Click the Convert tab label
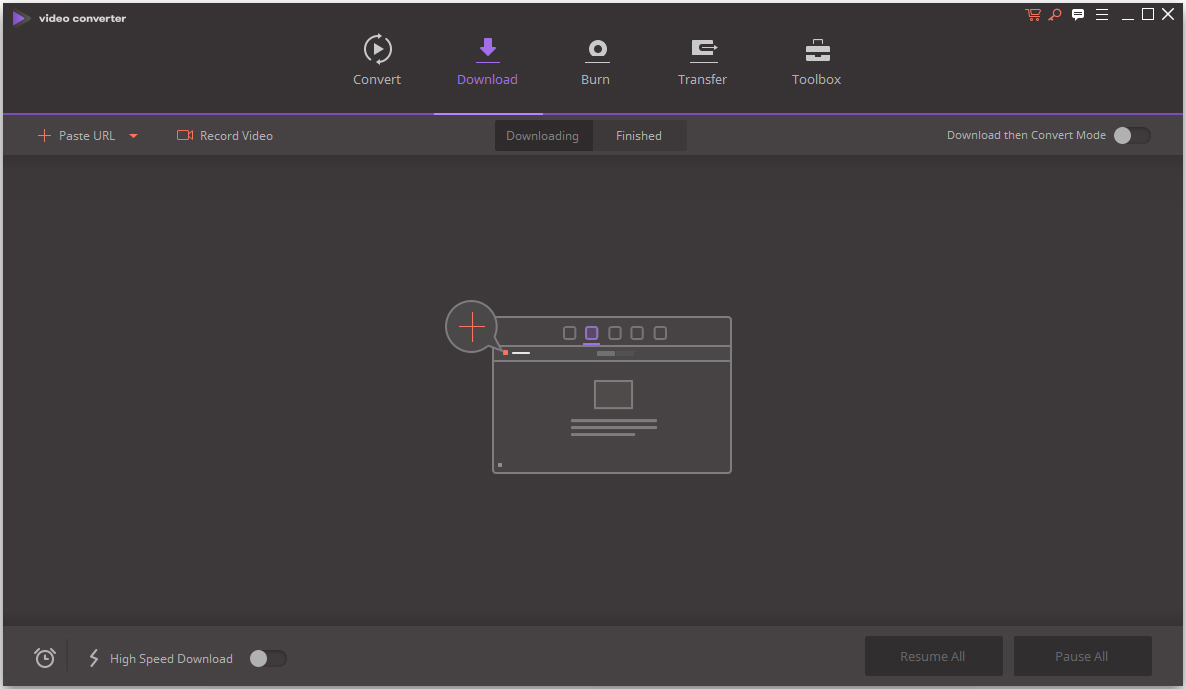 tap(377, 79)
